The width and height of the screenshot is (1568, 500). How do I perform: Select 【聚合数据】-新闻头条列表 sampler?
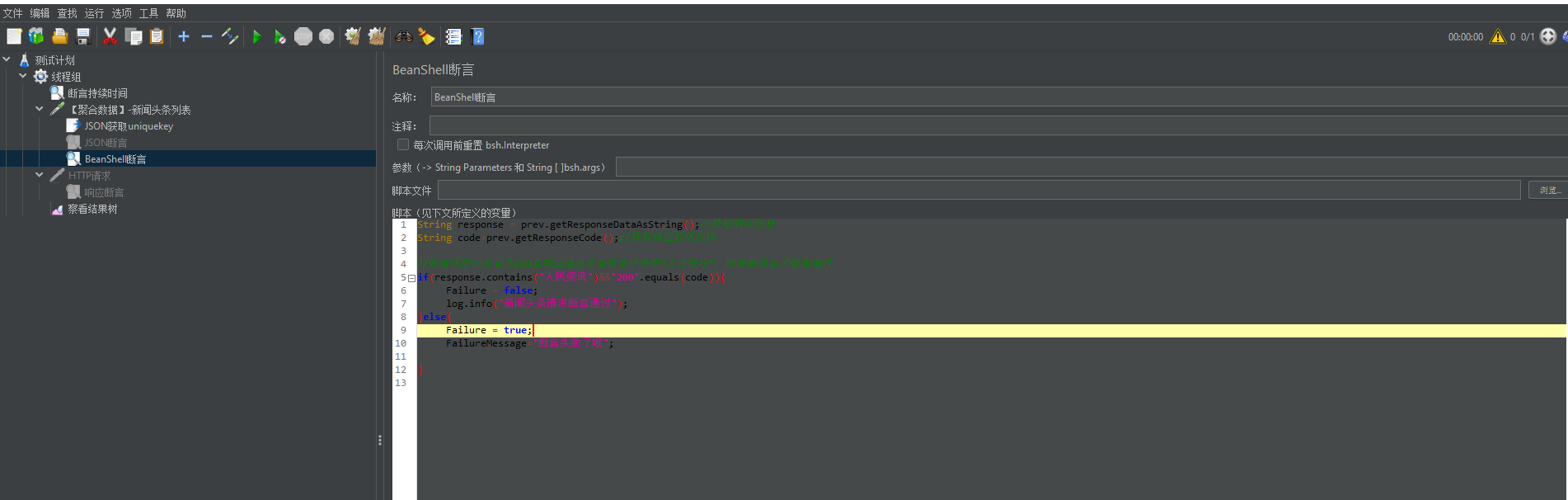[129, 110]
